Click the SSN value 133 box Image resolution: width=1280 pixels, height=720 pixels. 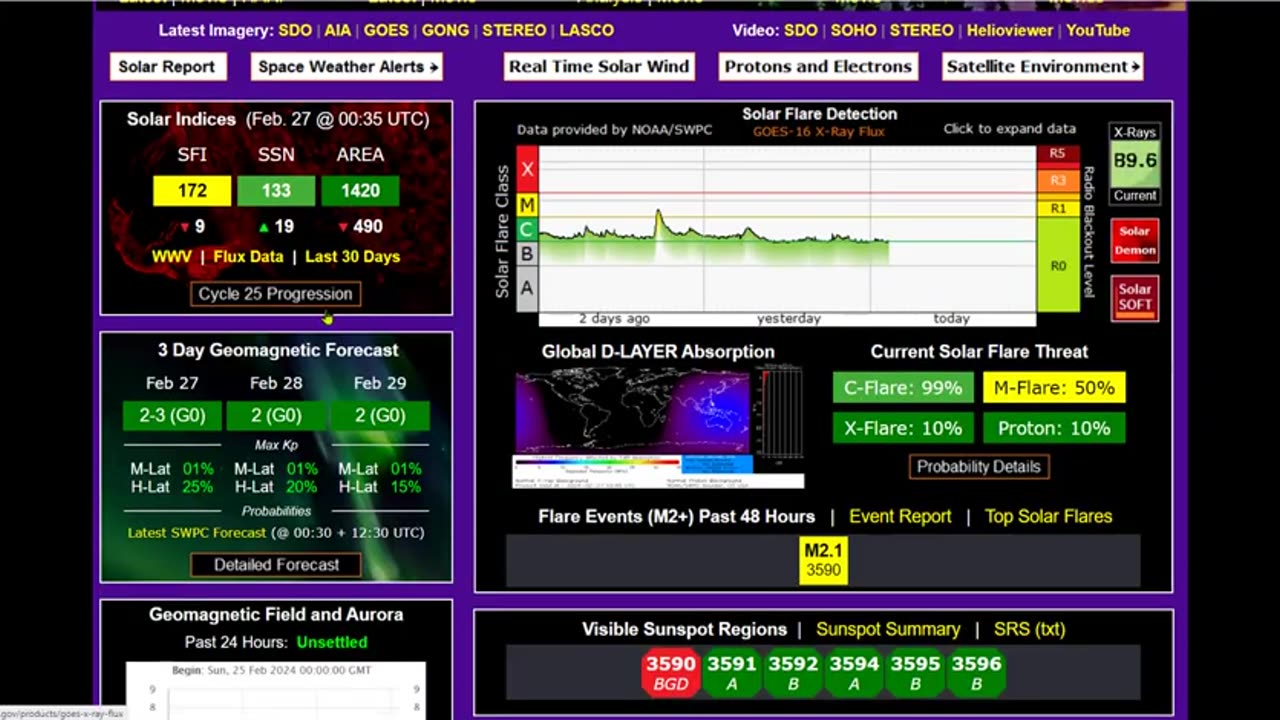point(276,191)
